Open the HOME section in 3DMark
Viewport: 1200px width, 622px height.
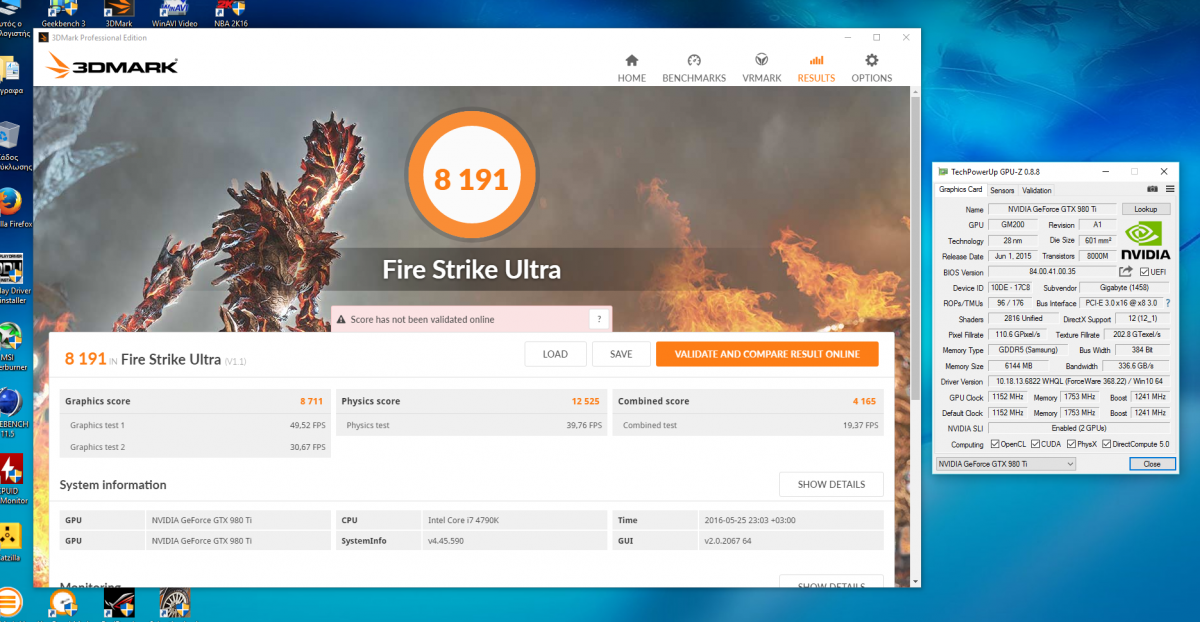pyautogui.click(x=631, y=68)
